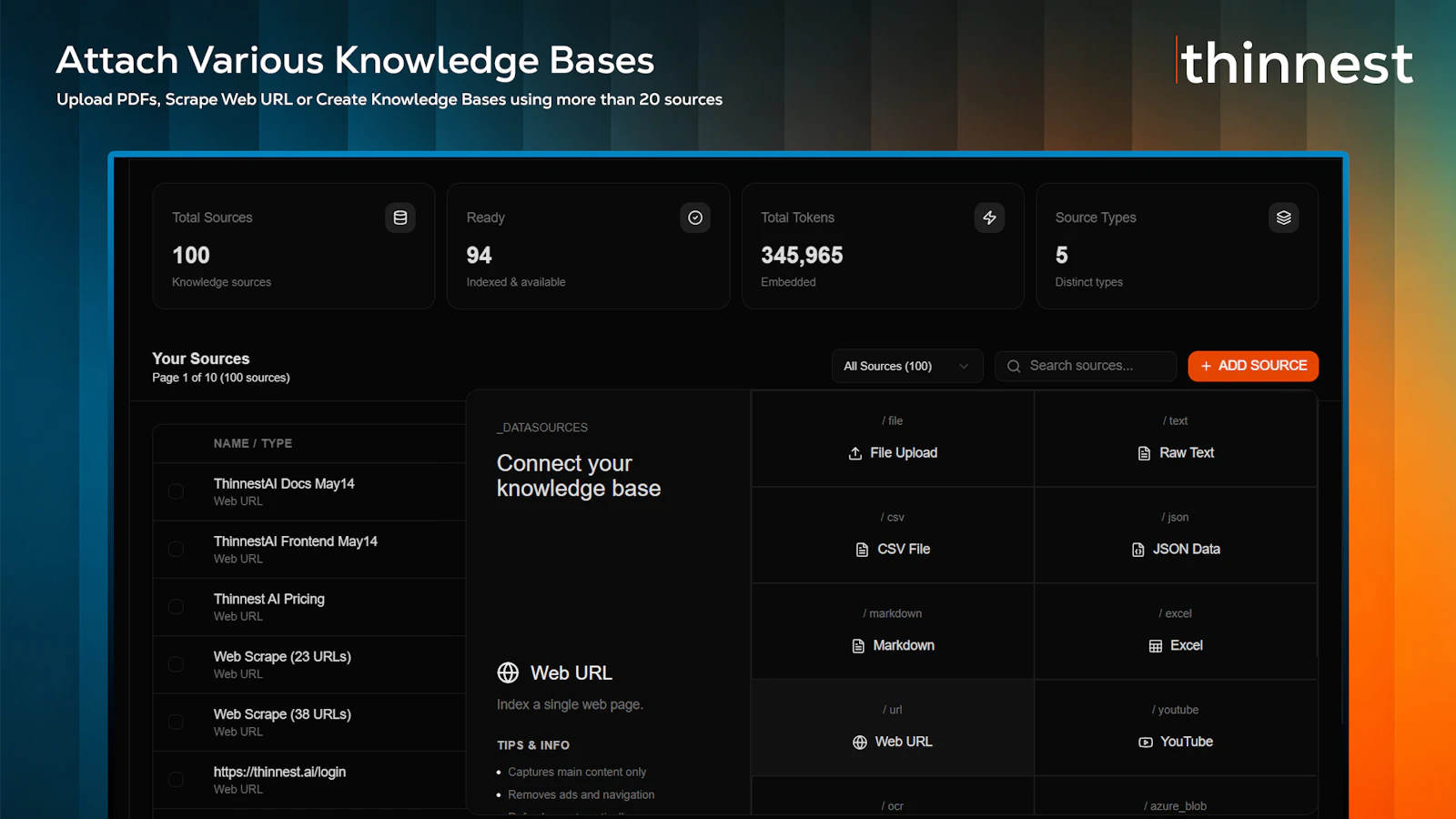The width and height of the screenshot is (1456, 819).
Task: Pick the CSV File document icon
Action: pyautogui.click(x=862, y=550)
